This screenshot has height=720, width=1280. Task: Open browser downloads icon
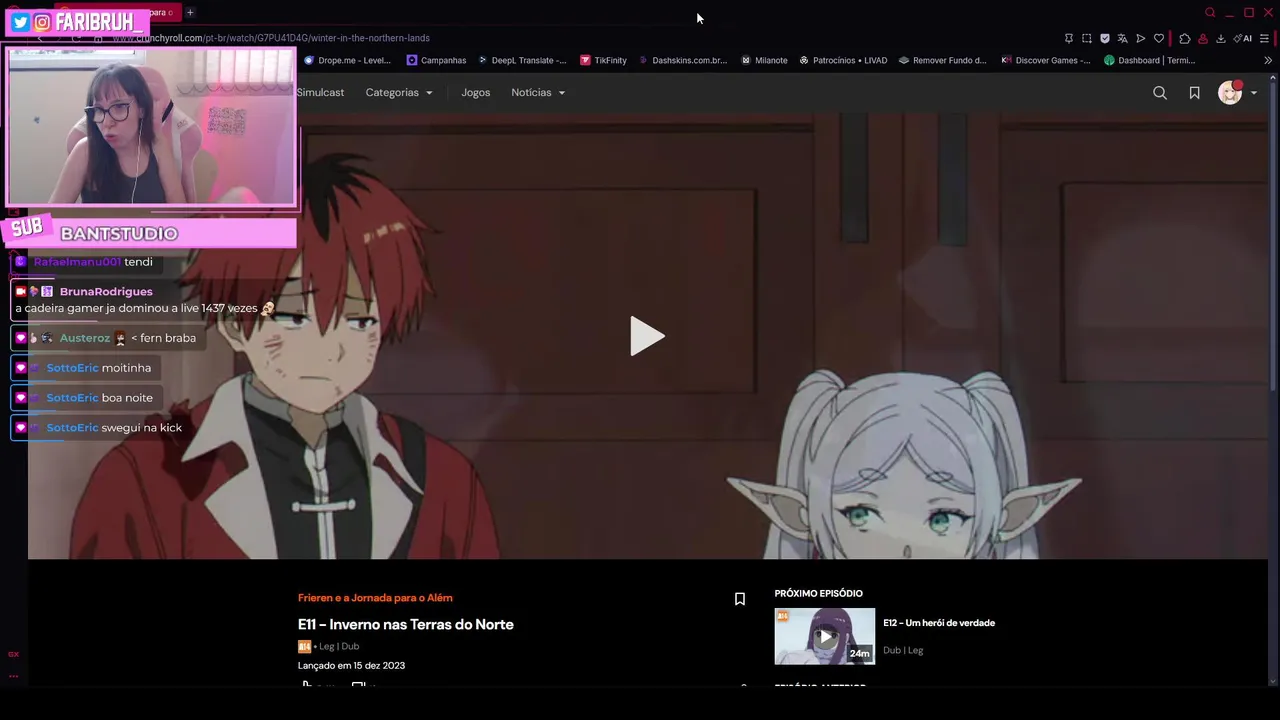[1221, 38]
